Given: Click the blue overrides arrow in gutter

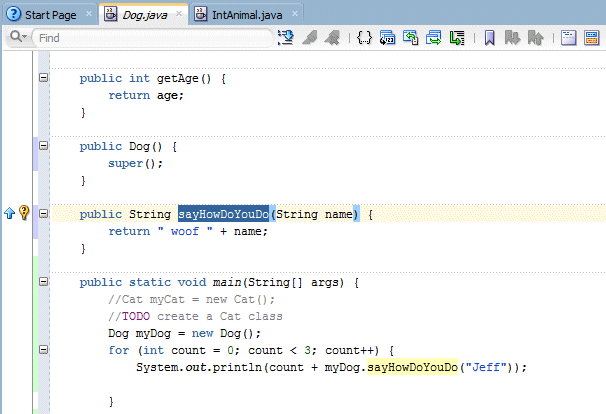Looking at the screenshot, I should click(x=9, y=213).
